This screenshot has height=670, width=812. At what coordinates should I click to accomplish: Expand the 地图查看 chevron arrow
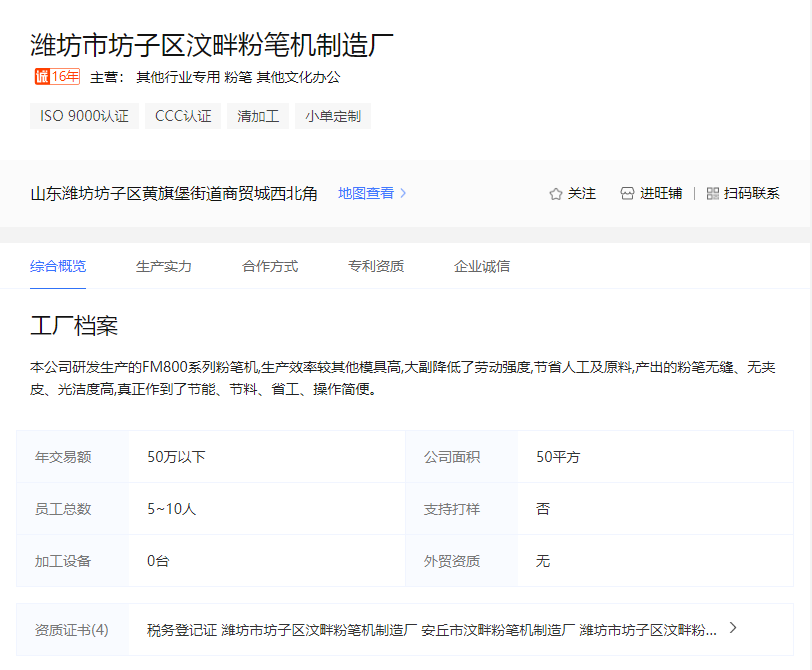404,194
